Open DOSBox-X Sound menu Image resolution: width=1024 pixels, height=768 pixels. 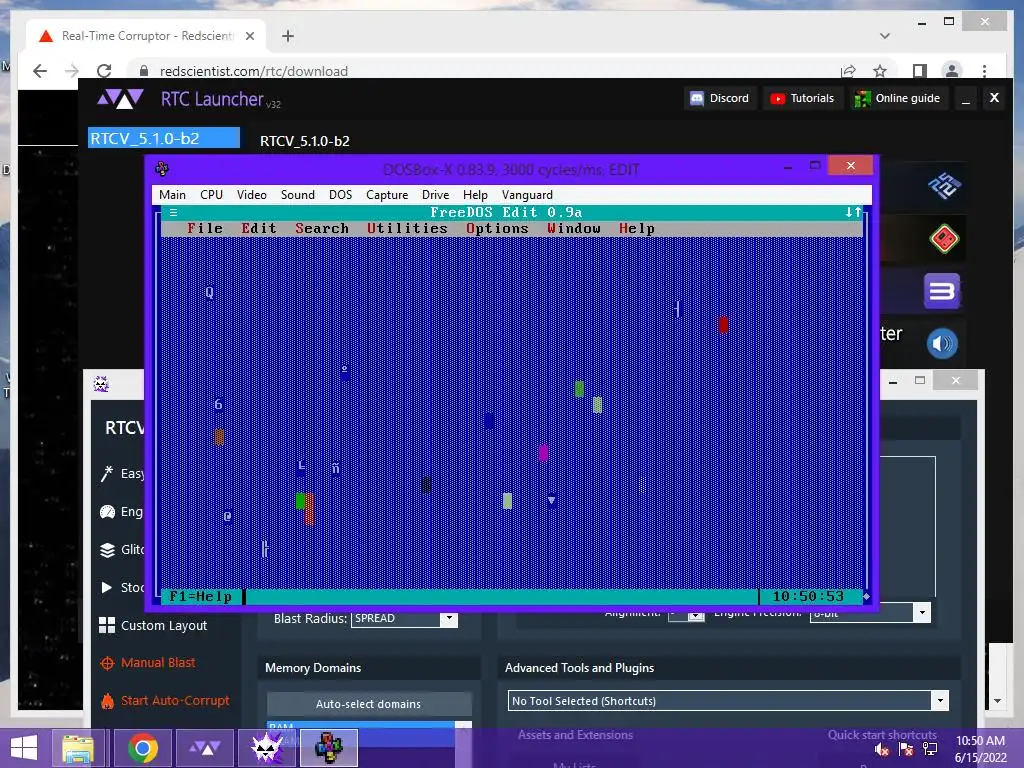pos(298,195)
